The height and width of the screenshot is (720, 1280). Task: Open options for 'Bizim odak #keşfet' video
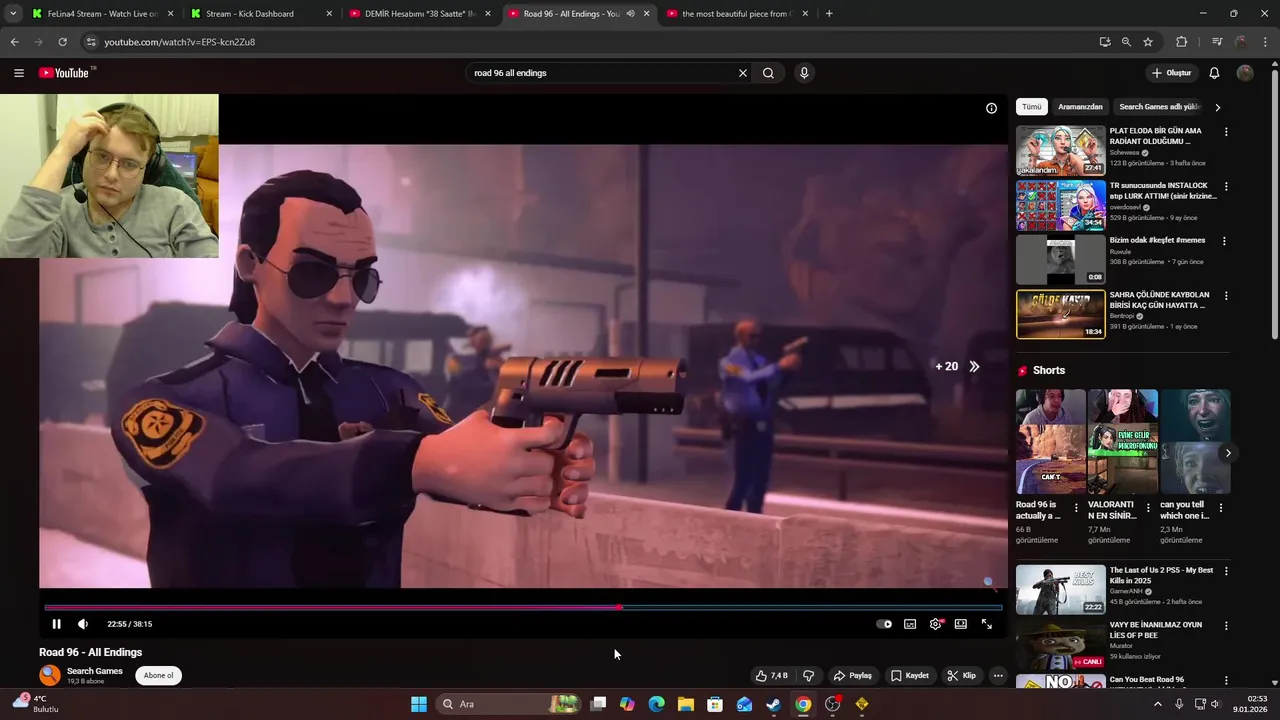(x=1224, y=241)
